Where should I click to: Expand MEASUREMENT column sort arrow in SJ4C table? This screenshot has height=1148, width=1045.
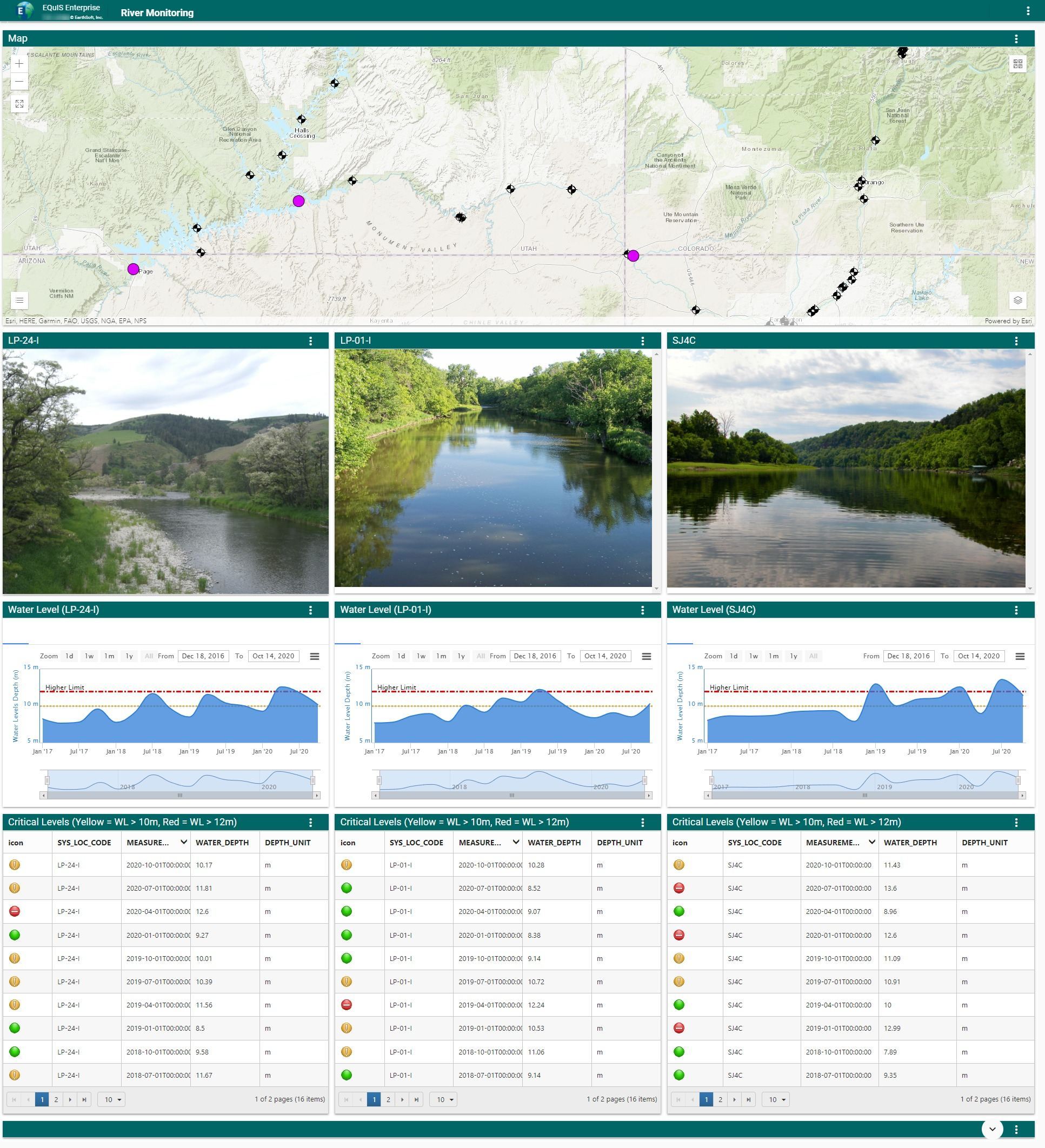(871, 842)
